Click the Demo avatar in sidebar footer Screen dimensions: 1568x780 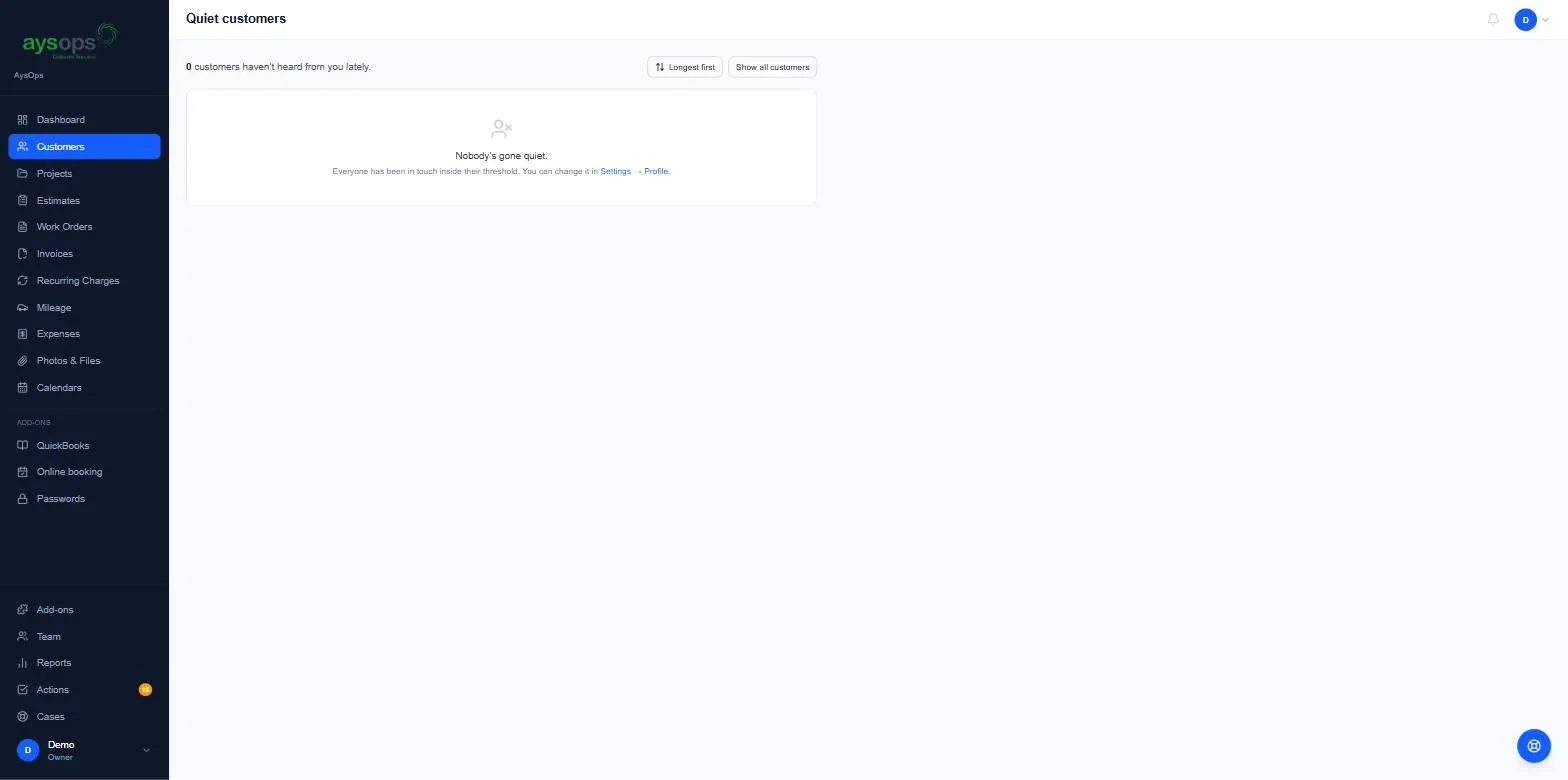tap(28, 750)
